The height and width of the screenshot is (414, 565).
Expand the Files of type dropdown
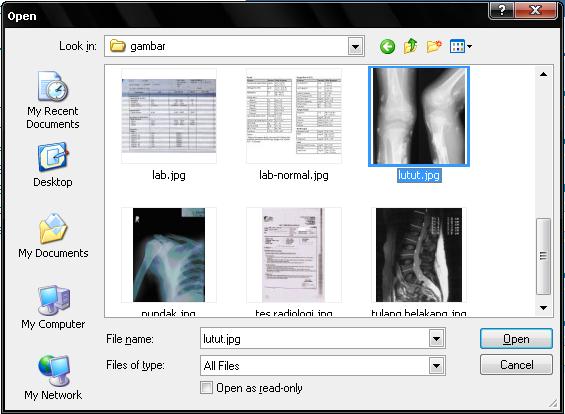click(x=436, y=366)
